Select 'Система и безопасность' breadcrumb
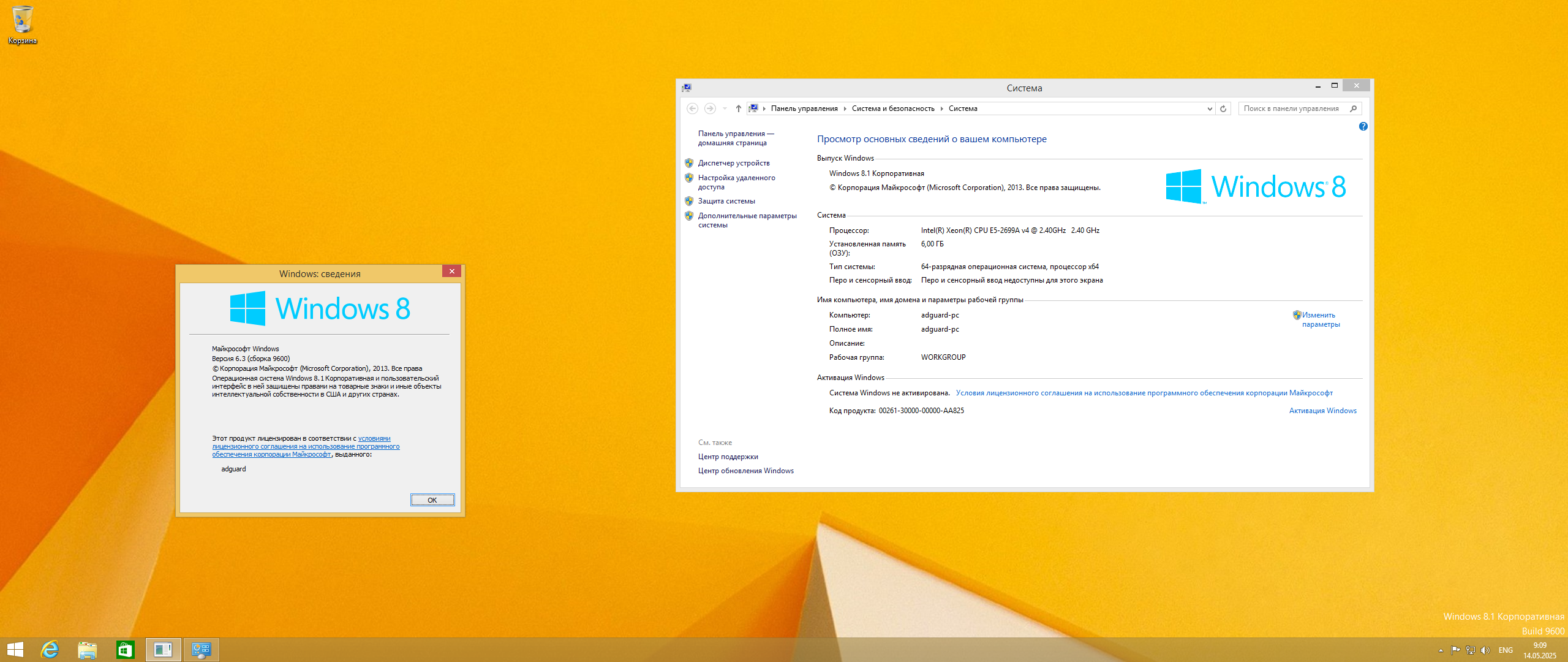Image resolution: width=1568 pixels, height=662 pixels. coord(893,108)
